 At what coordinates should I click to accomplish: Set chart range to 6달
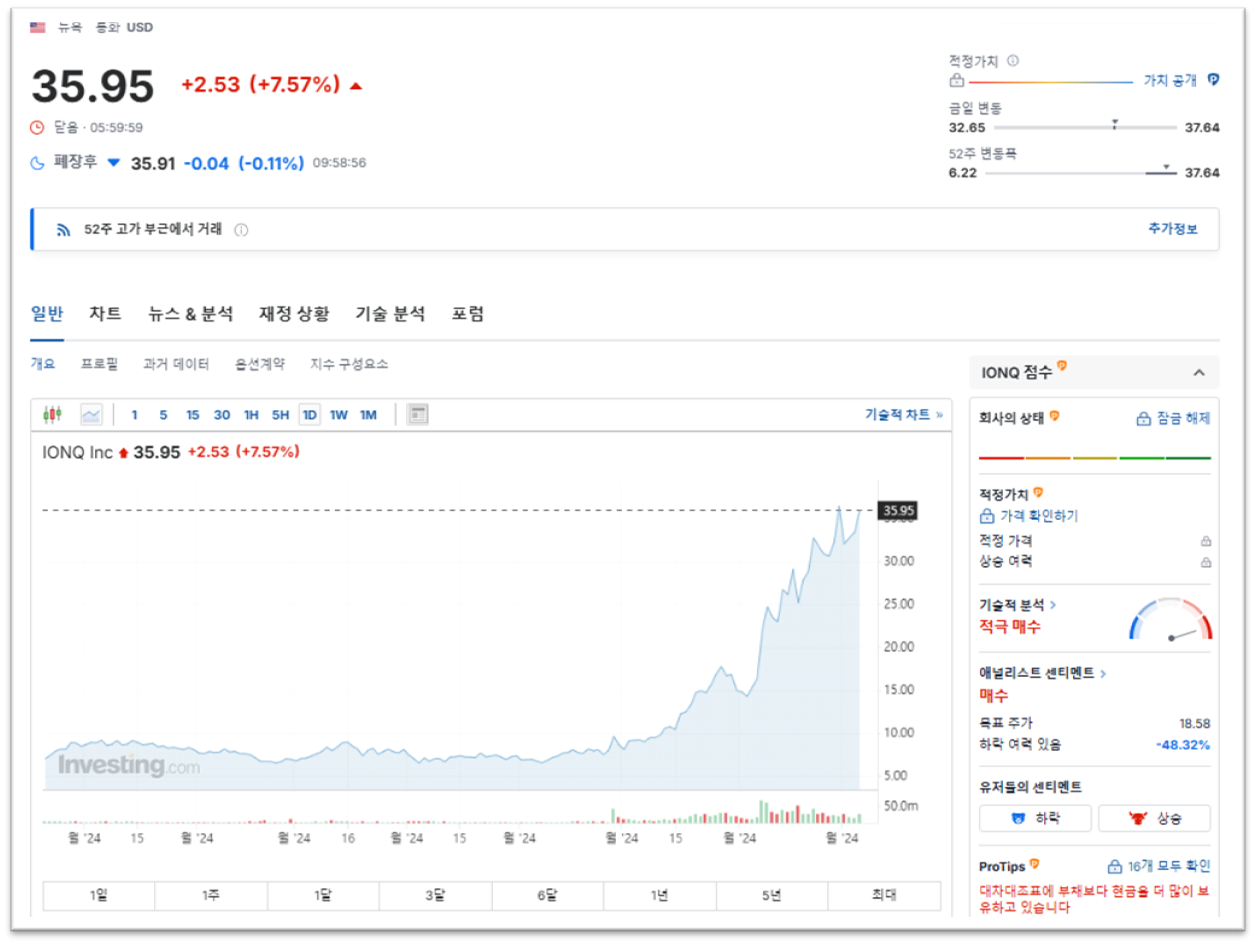tap(547, 896)
